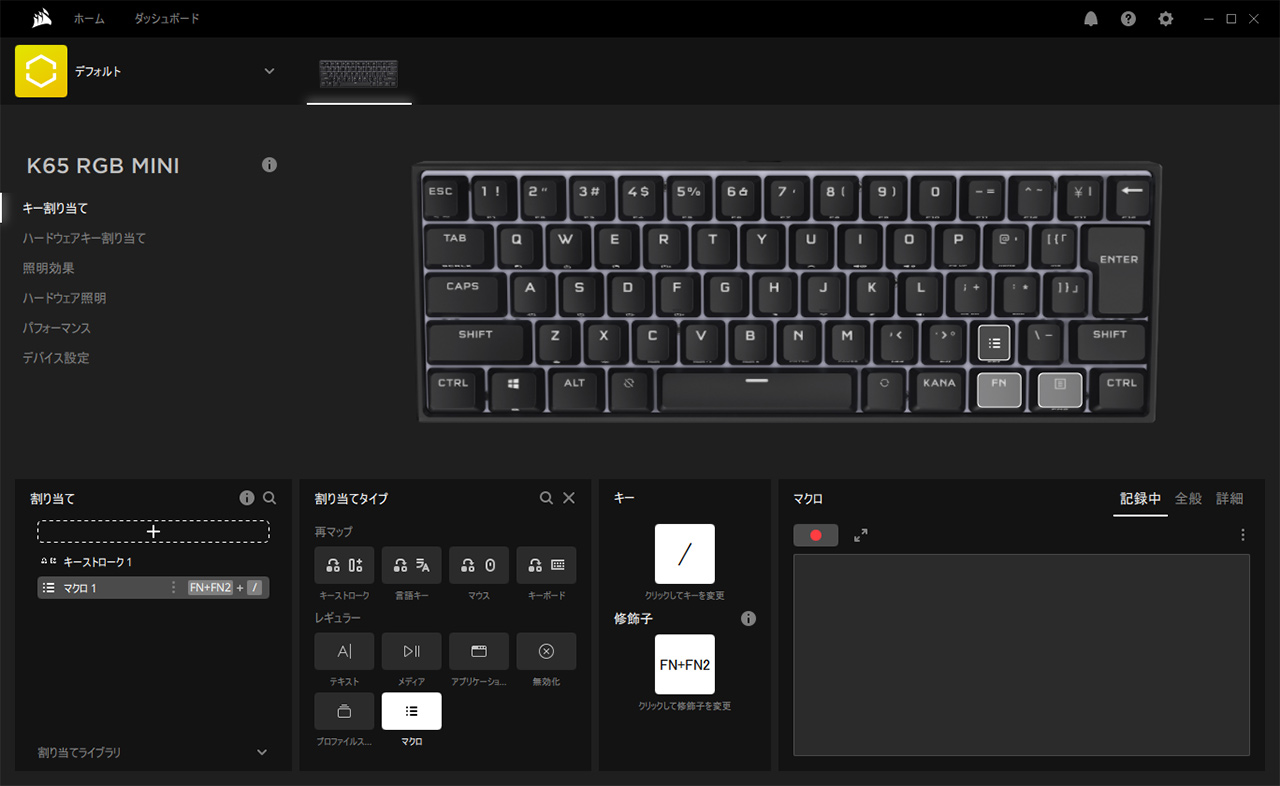Choose the メディア assignment type
The width and height of the screenshot is (1280, 786).
[411, 651]
